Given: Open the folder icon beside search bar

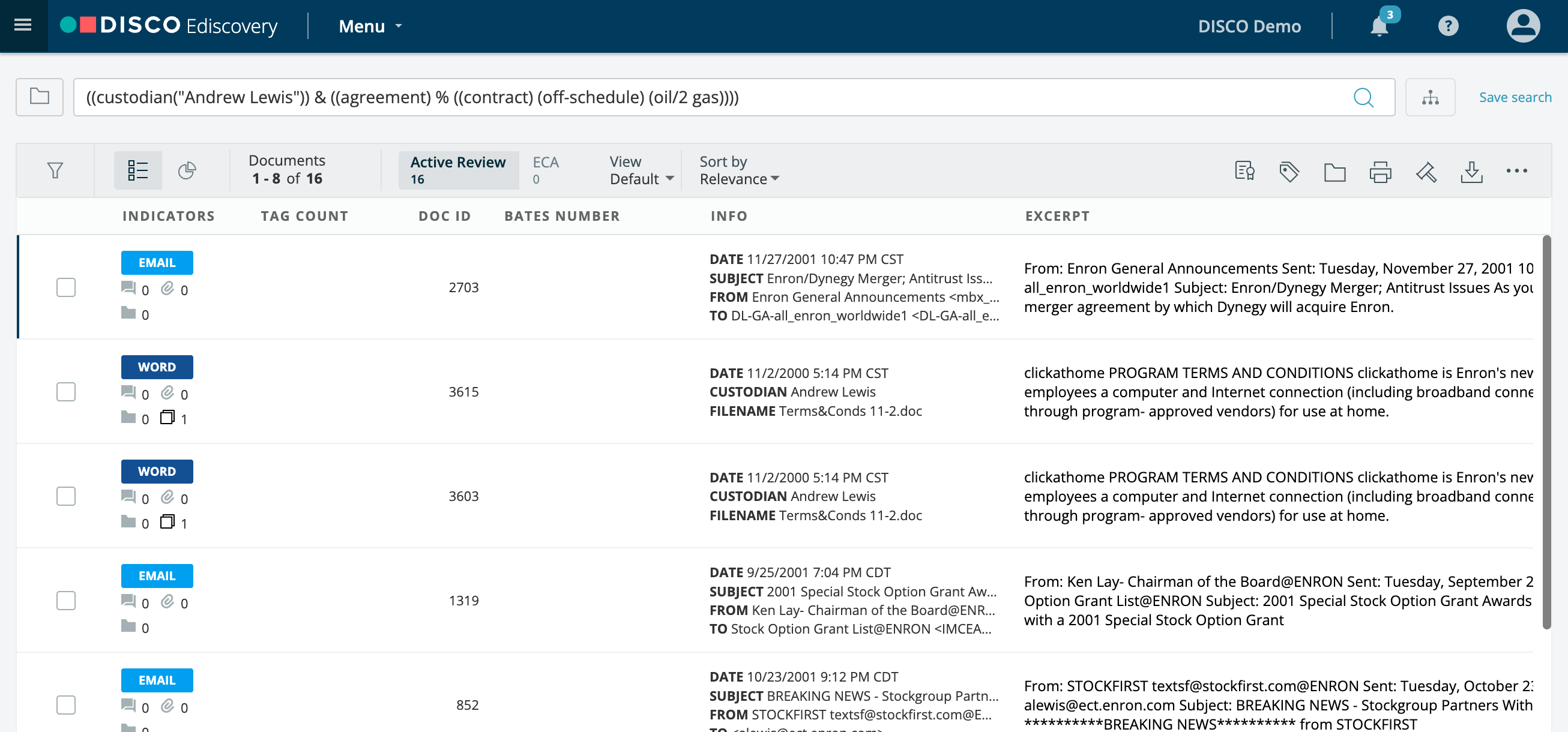Looking at the screenshot, I should (x=40, y=97).
